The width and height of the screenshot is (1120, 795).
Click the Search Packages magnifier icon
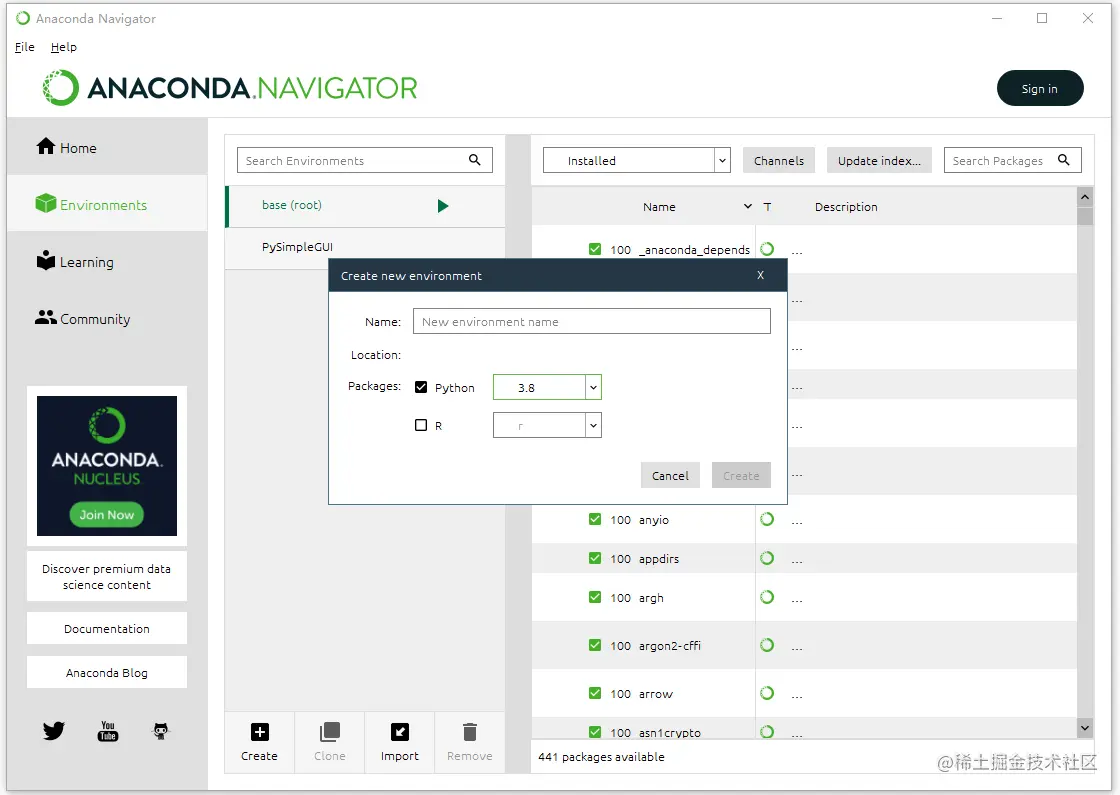click(x=1064, y=160)
